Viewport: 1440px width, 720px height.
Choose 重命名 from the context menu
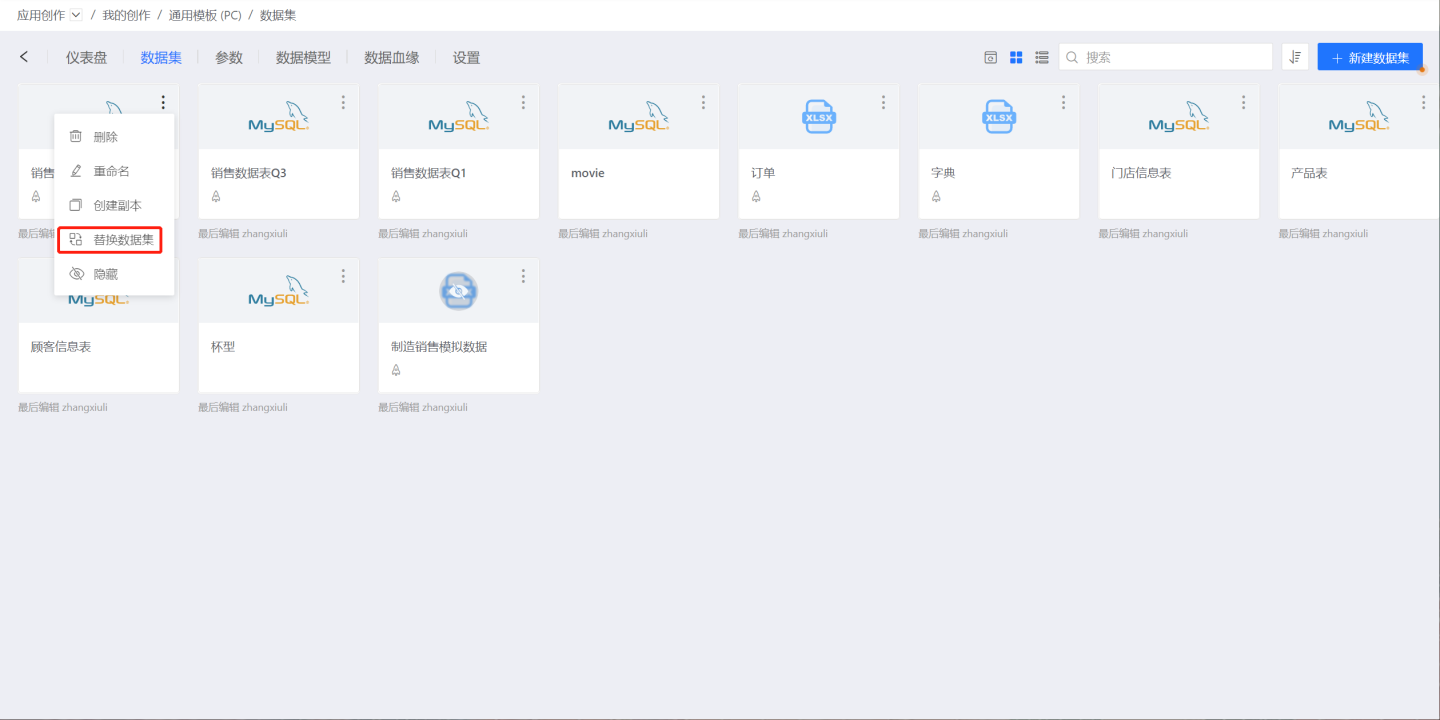click(111, 171)
